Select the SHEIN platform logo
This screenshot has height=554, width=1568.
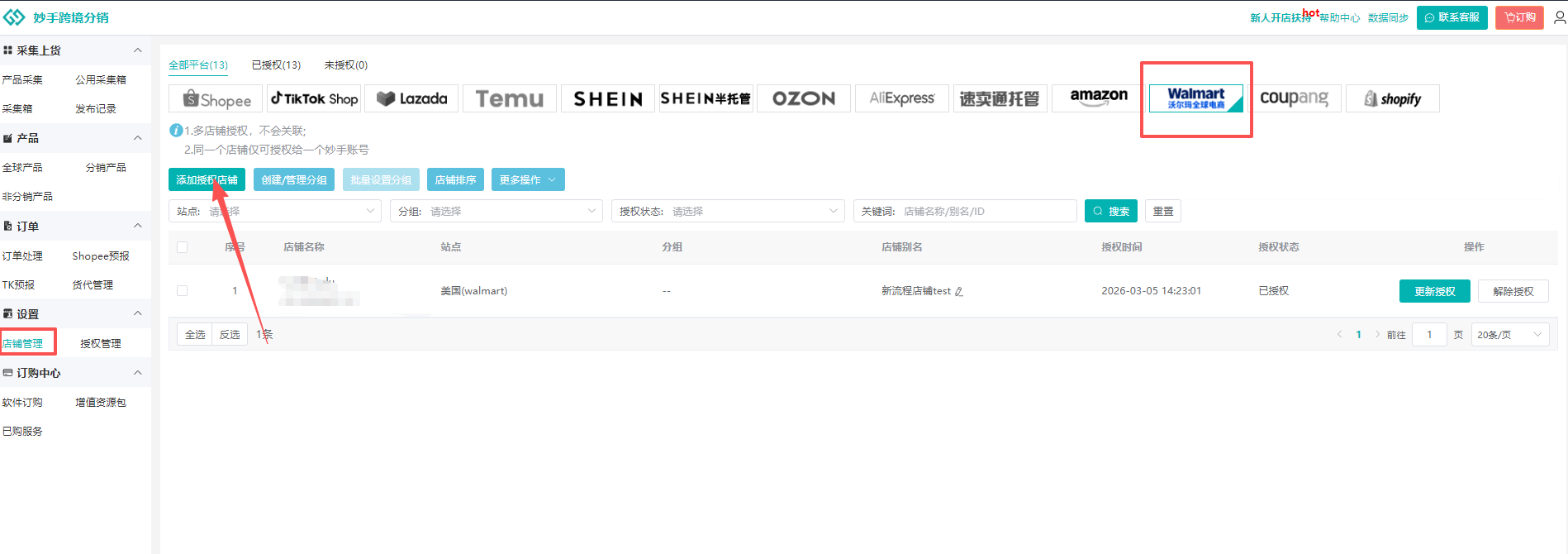pyautogui.click(x=608, y=98)
